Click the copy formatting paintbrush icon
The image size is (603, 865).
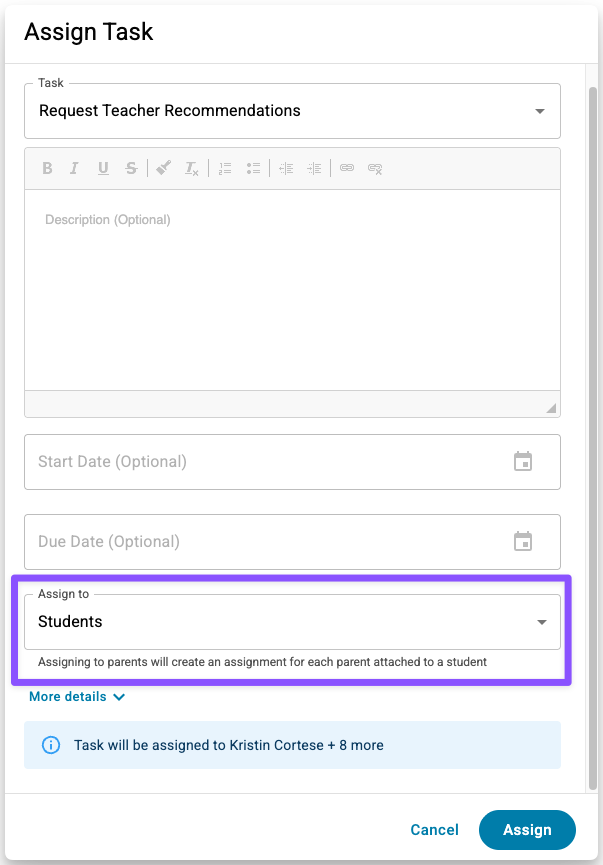pos(164,169)
